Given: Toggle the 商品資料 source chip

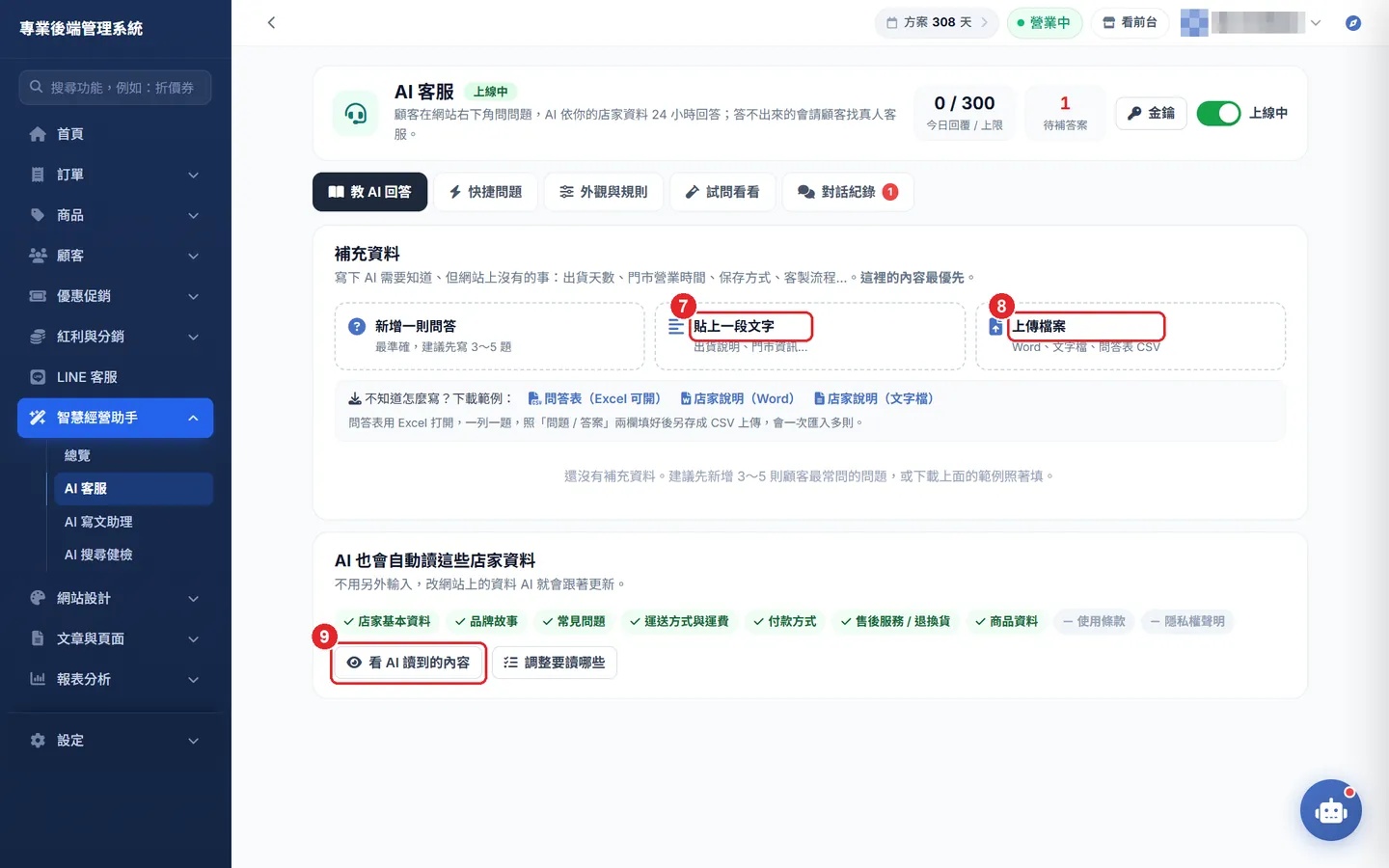Looking at the screenshot, I should [1007, 621].
